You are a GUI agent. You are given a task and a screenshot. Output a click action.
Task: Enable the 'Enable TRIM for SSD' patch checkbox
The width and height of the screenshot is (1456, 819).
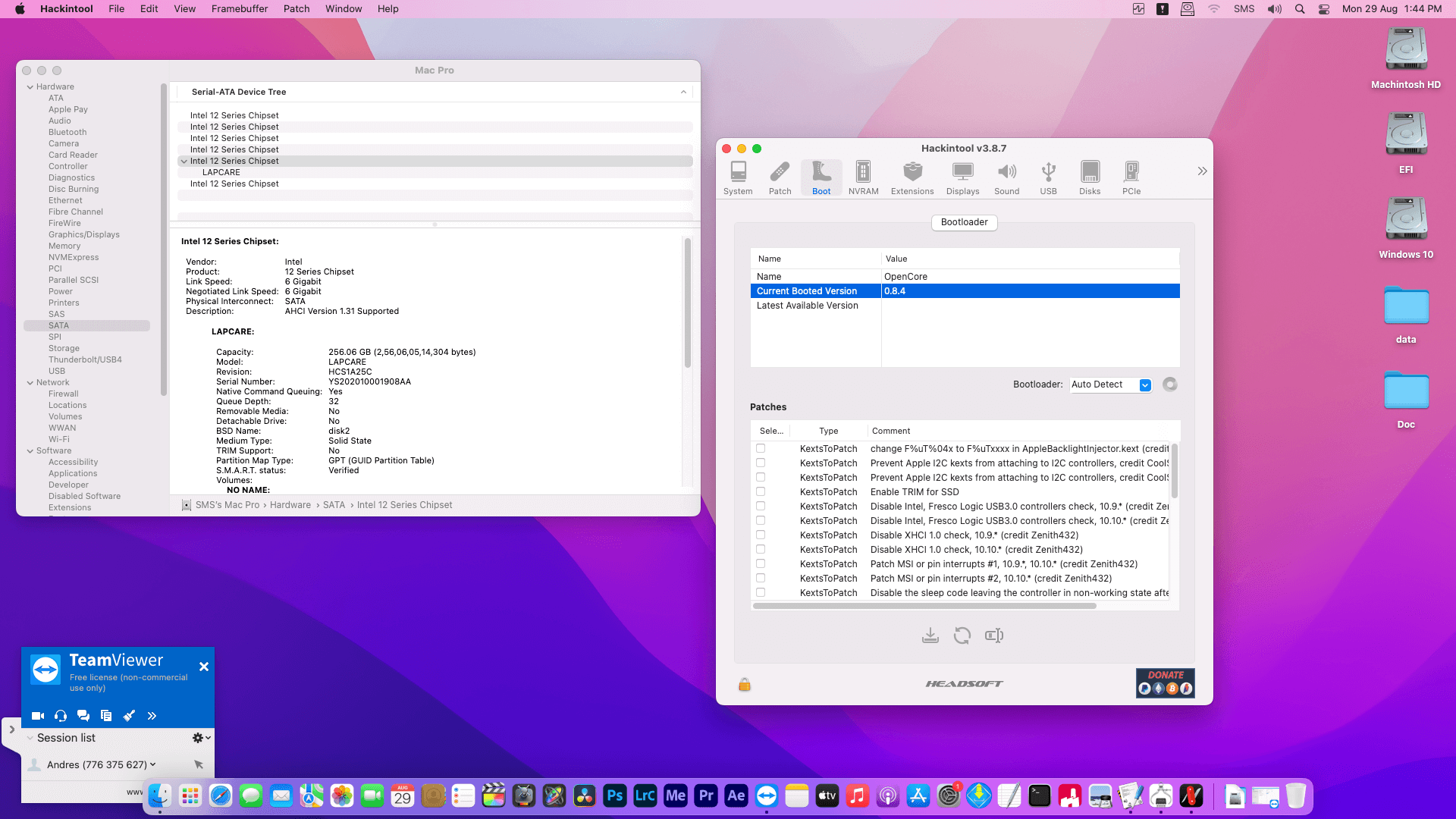[x=761, y=491]
